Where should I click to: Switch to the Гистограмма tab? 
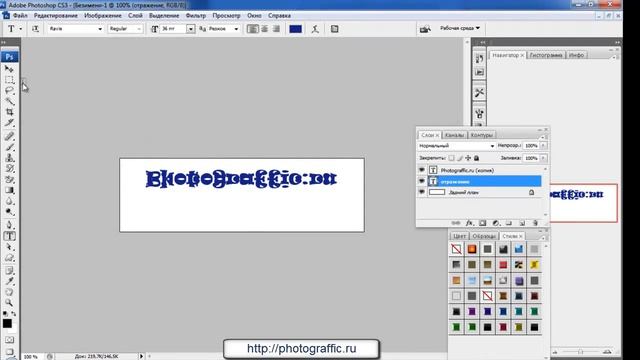546,55
